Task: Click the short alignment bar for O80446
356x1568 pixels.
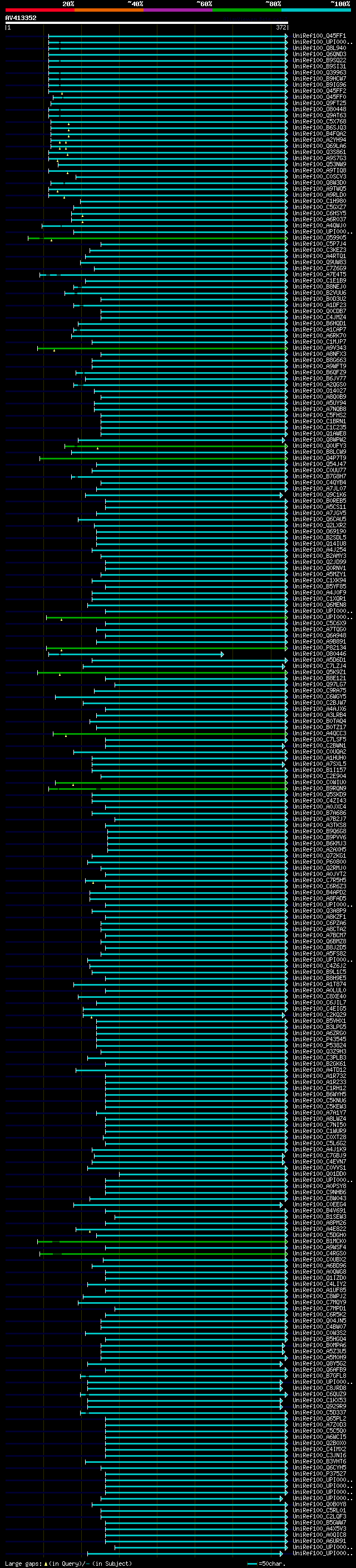Action: pyautogui.click(x=136, y=654)
